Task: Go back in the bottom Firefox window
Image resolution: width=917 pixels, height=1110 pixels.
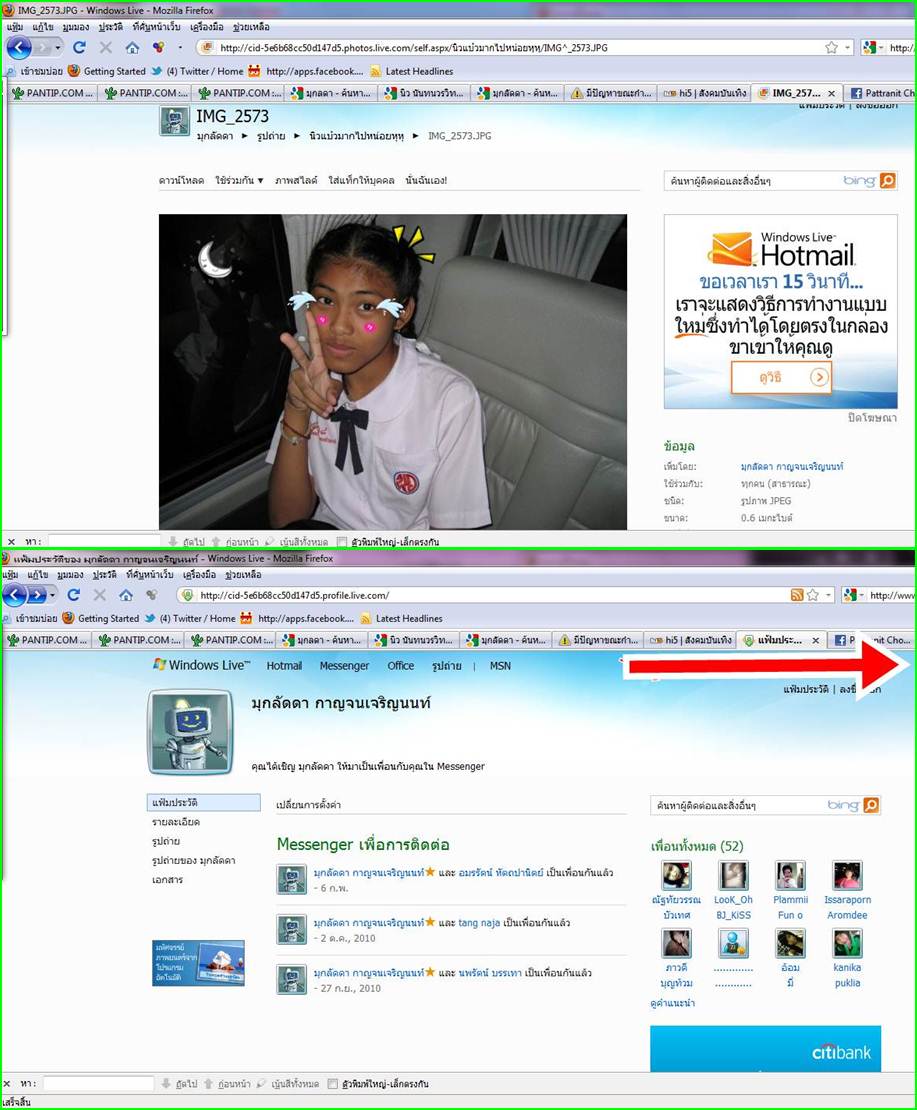Action: click(x=13, y=595)
